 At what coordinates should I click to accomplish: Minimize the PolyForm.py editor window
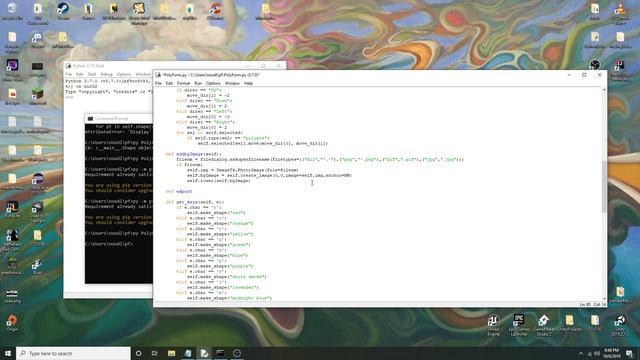[569, 75]
